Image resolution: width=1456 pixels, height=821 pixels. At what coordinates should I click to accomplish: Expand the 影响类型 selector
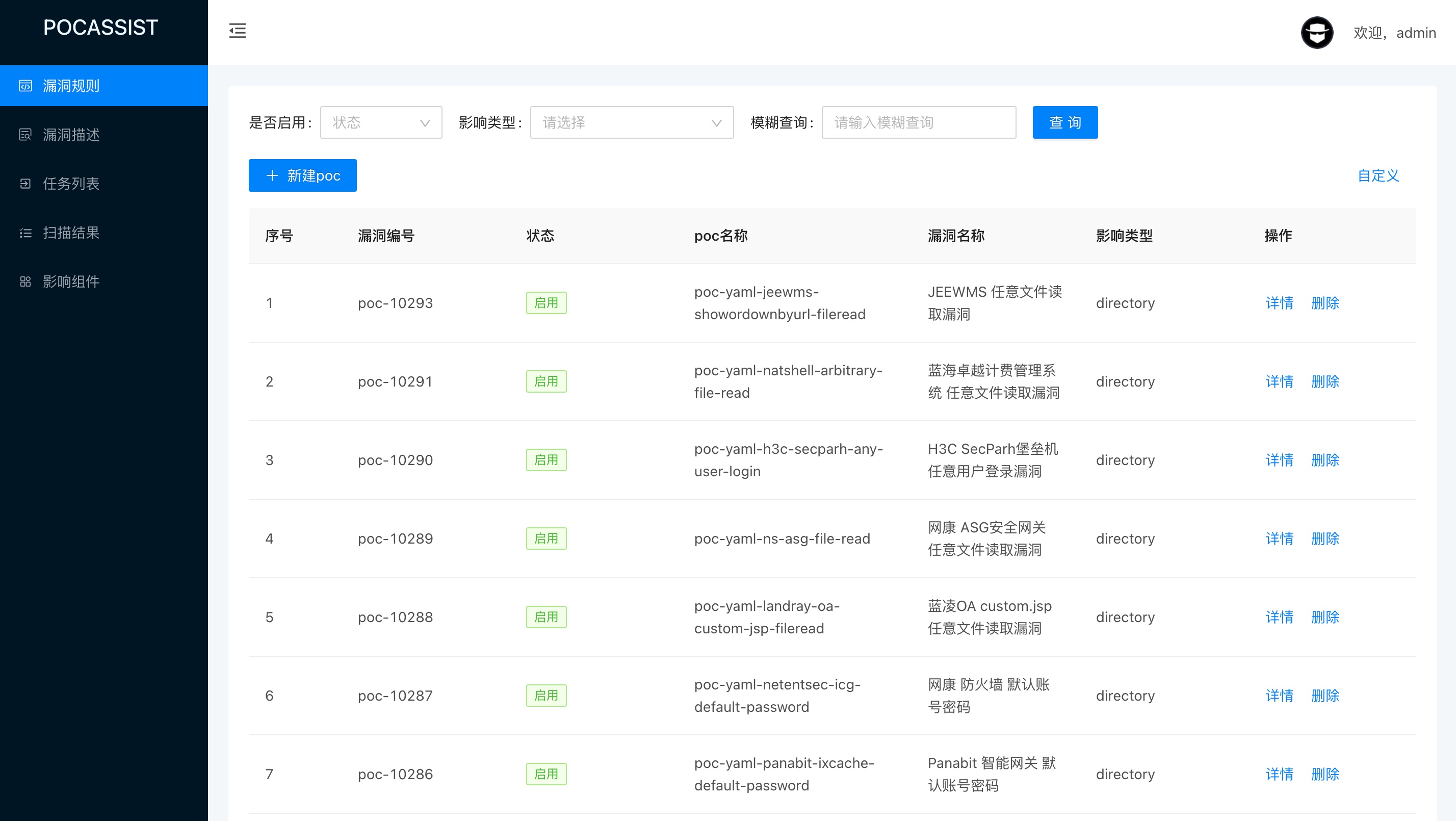(x=631, y=122)
